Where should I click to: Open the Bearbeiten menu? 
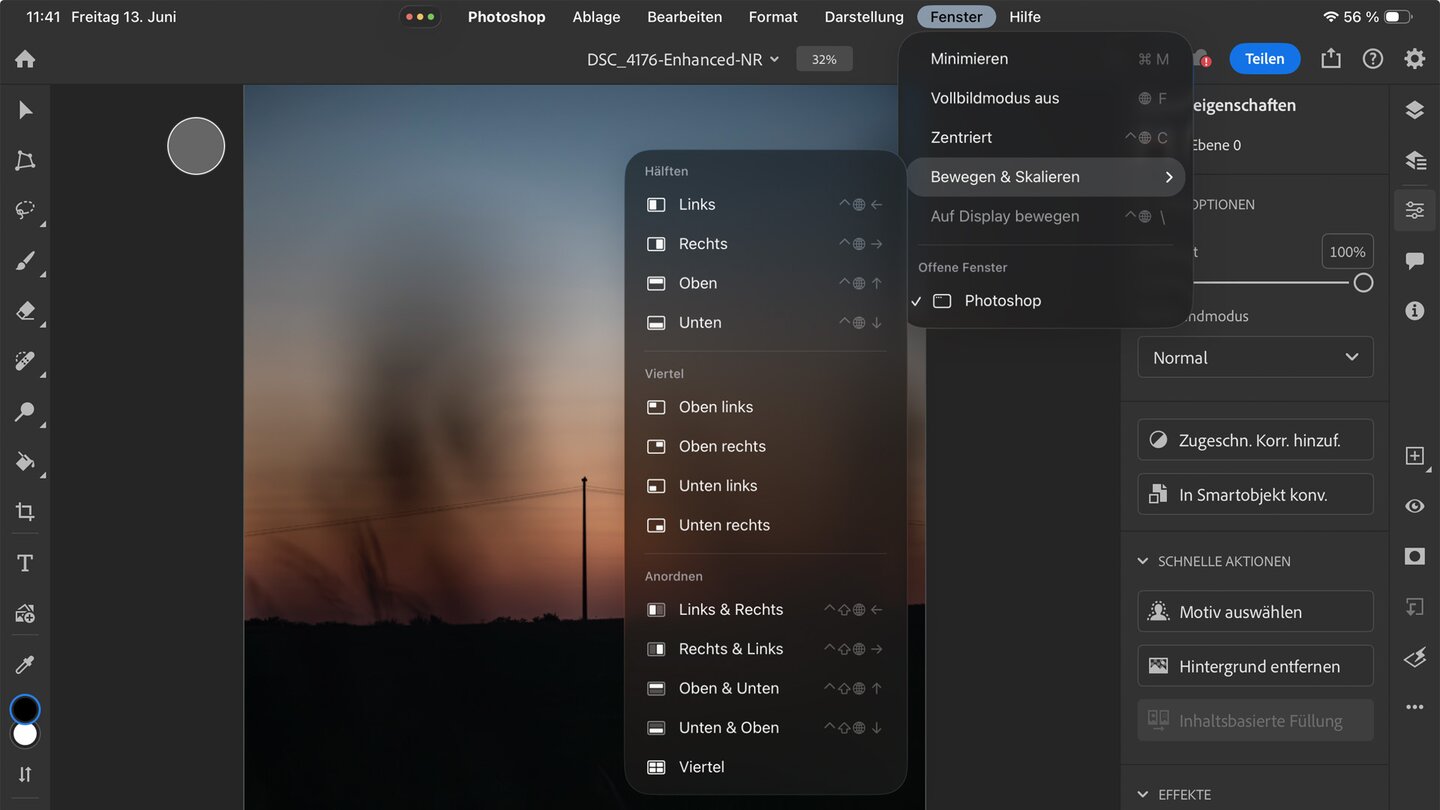[x=684, y=17]
